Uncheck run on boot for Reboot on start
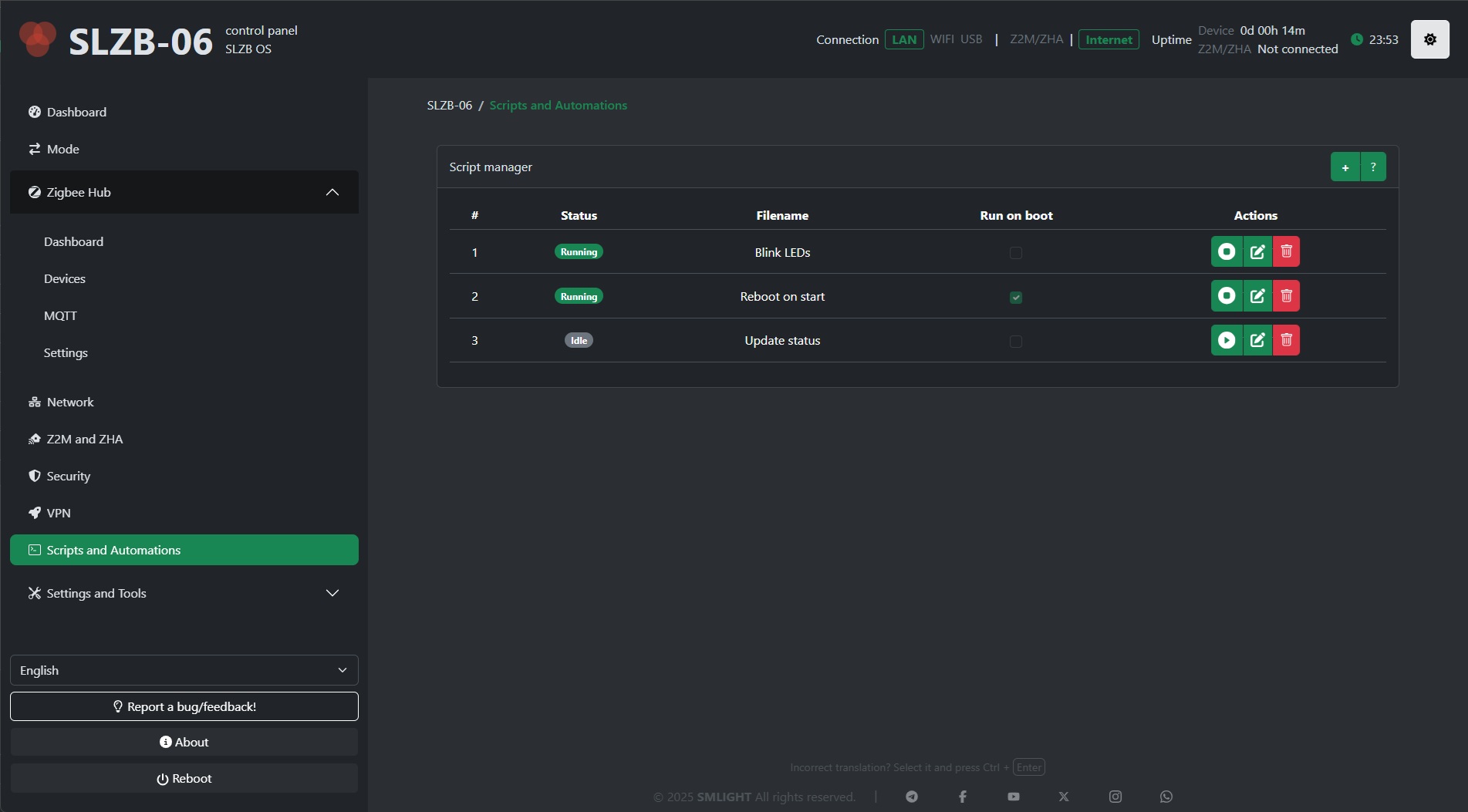The width and height of the screenshot is (1468, 812). (x=1016, y=298)
